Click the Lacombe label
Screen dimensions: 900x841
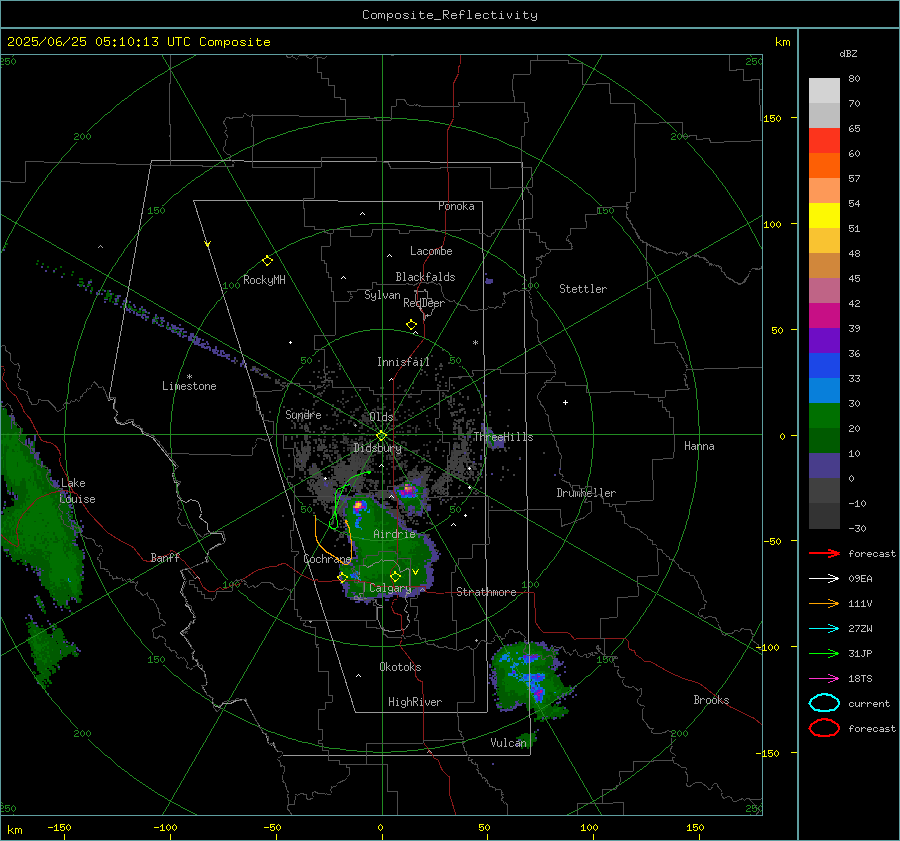click(431, 251)
